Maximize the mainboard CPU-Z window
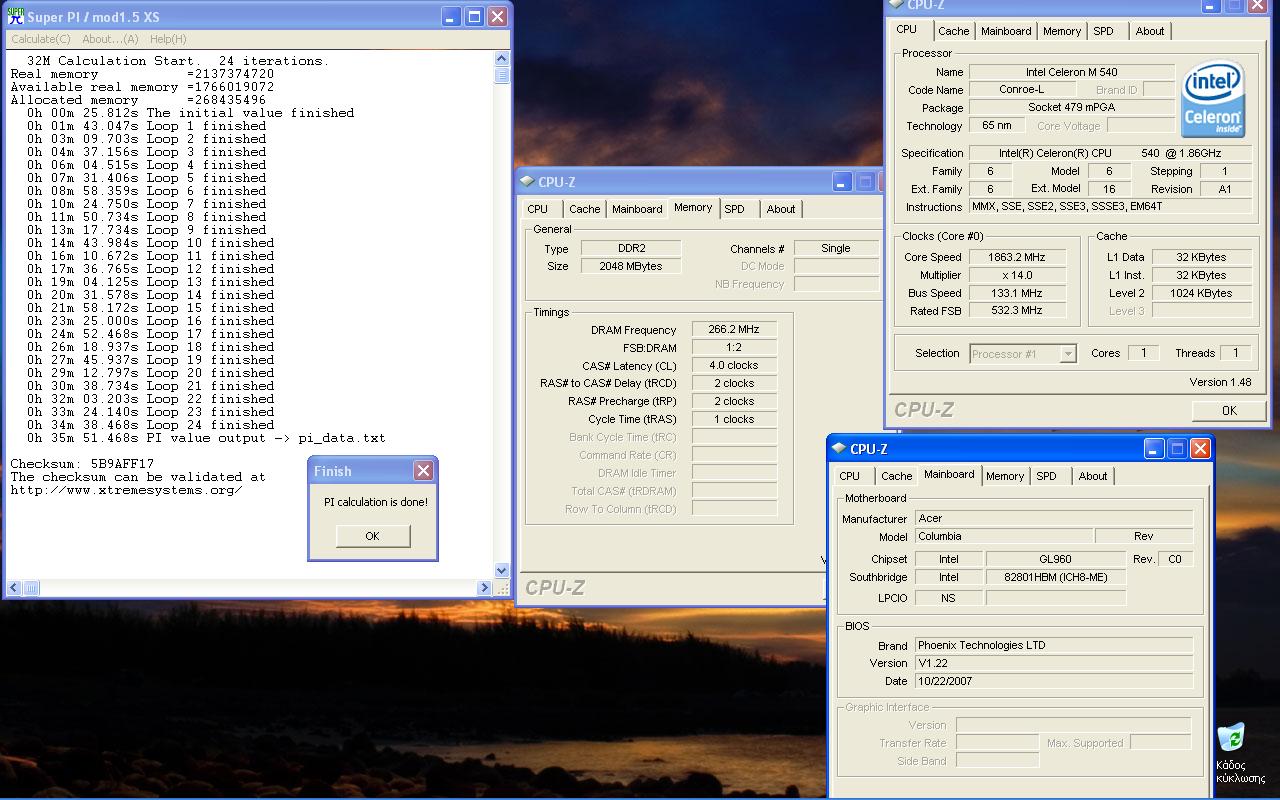Screen dimensions: 1280x800 coord(1177,449)
